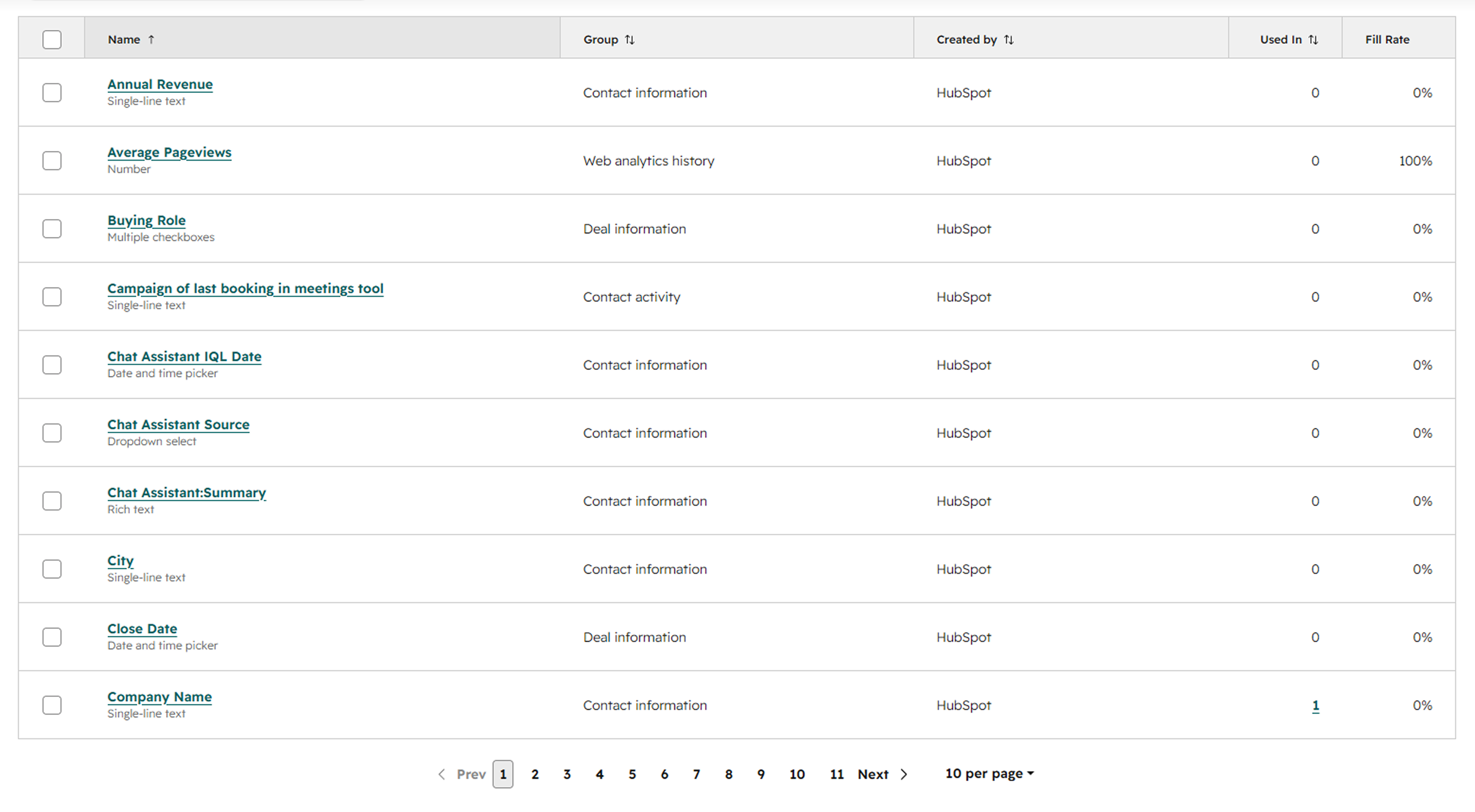Image resolution: width=1475 pixels, height=812 pixels.
Task: Select the Chat Assistant Source checkbox
Action: point(52,433)
